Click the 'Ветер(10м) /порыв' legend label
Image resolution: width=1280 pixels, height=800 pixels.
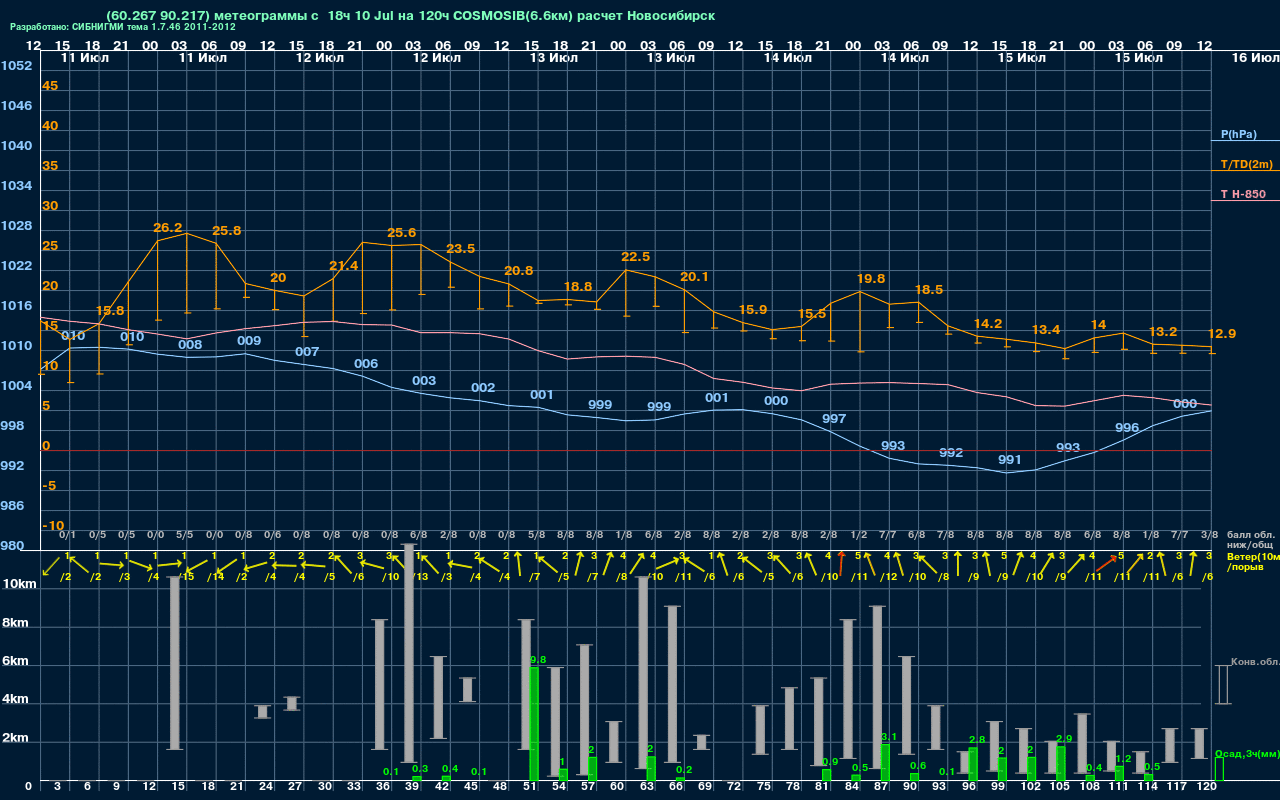pos(1251,561)
